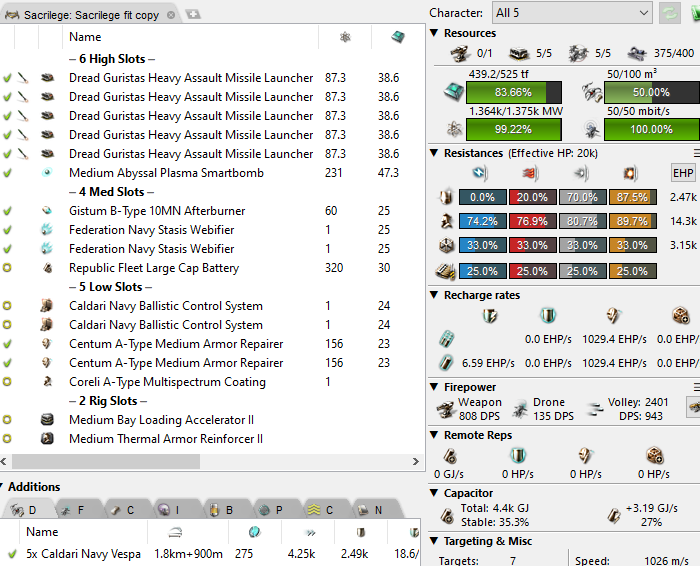Click the CPU usage bar showing 83.66%

pyautogui.click(x=514, y=92)
